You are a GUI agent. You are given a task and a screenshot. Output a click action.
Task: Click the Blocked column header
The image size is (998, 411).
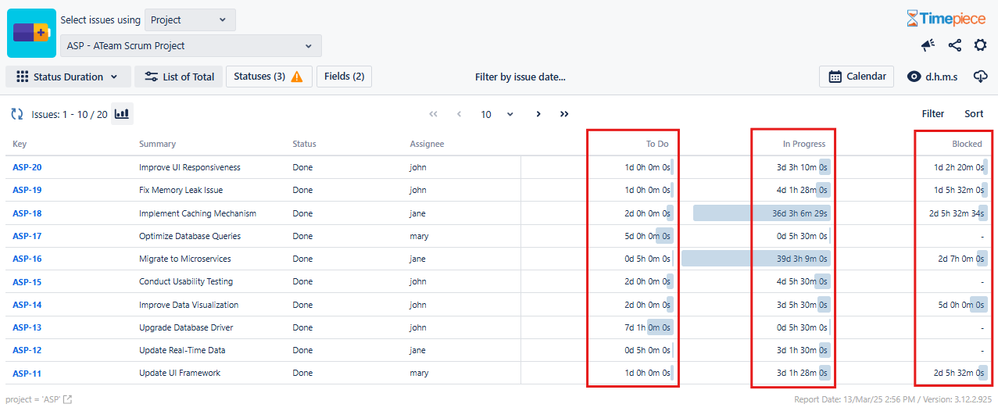pyautogui.click(x=967, y=144)
